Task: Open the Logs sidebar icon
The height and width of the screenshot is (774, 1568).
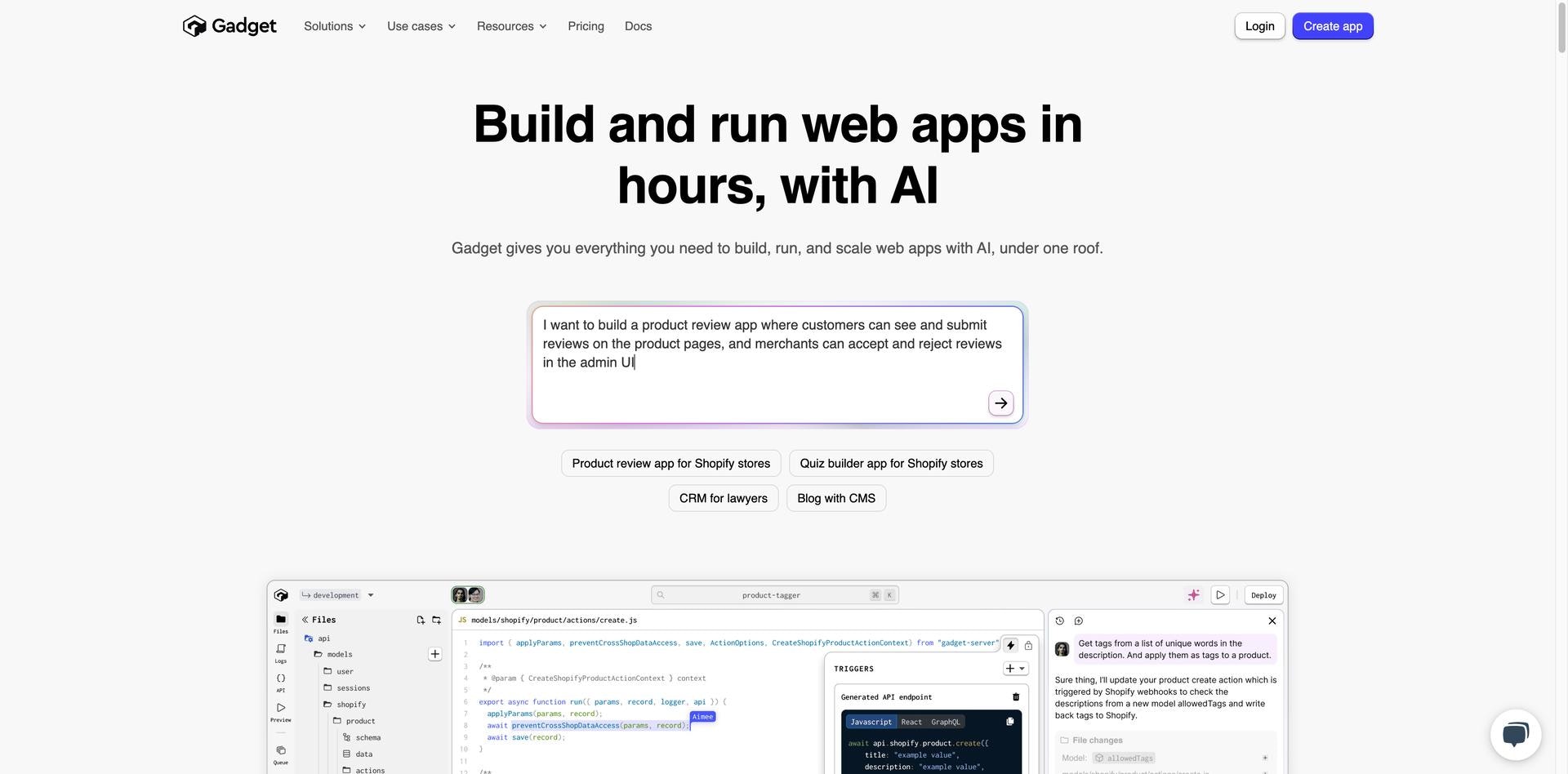Action: click(281, 653)
